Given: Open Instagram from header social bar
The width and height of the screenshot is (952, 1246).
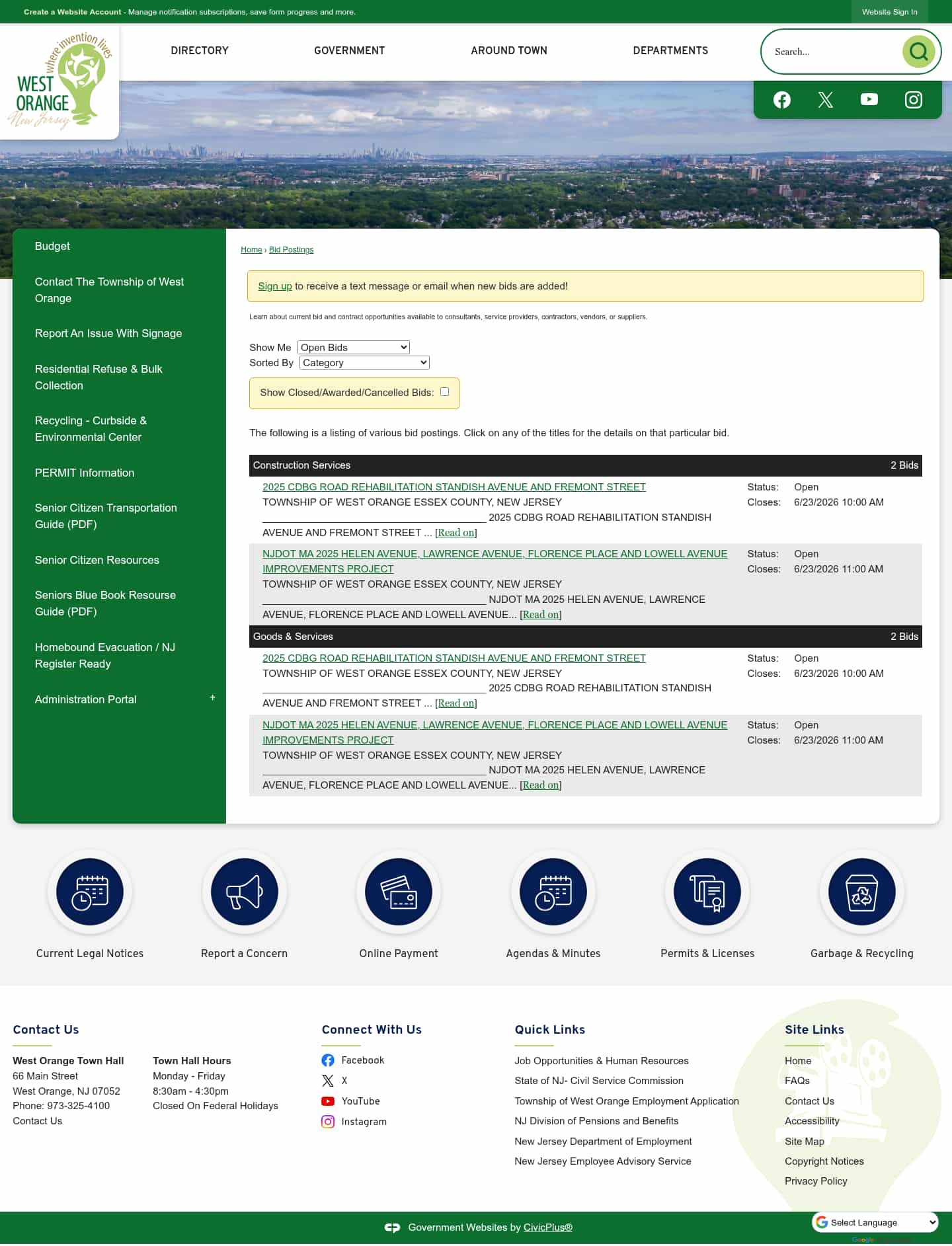Looking at the screenshot, I should click(x=914, y=100).
